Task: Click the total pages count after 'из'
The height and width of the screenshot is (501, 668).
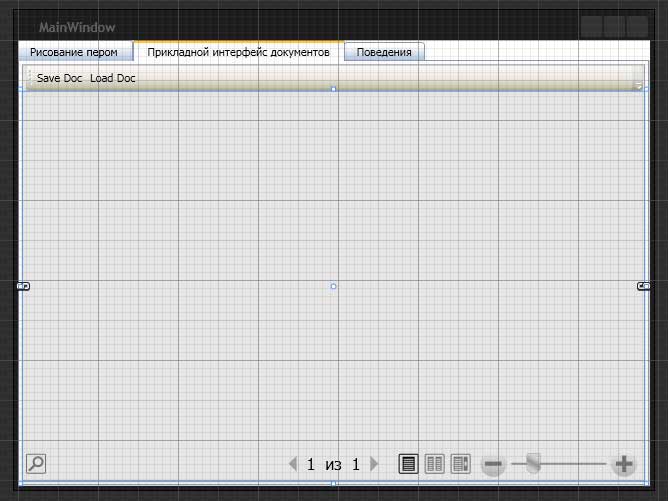Action: pos(356,464)
